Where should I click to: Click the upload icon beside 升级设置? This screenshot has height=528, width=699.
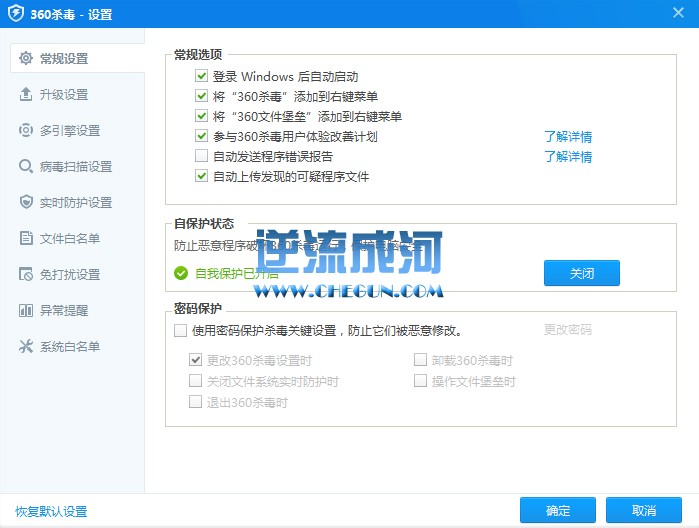pos(26,94)
